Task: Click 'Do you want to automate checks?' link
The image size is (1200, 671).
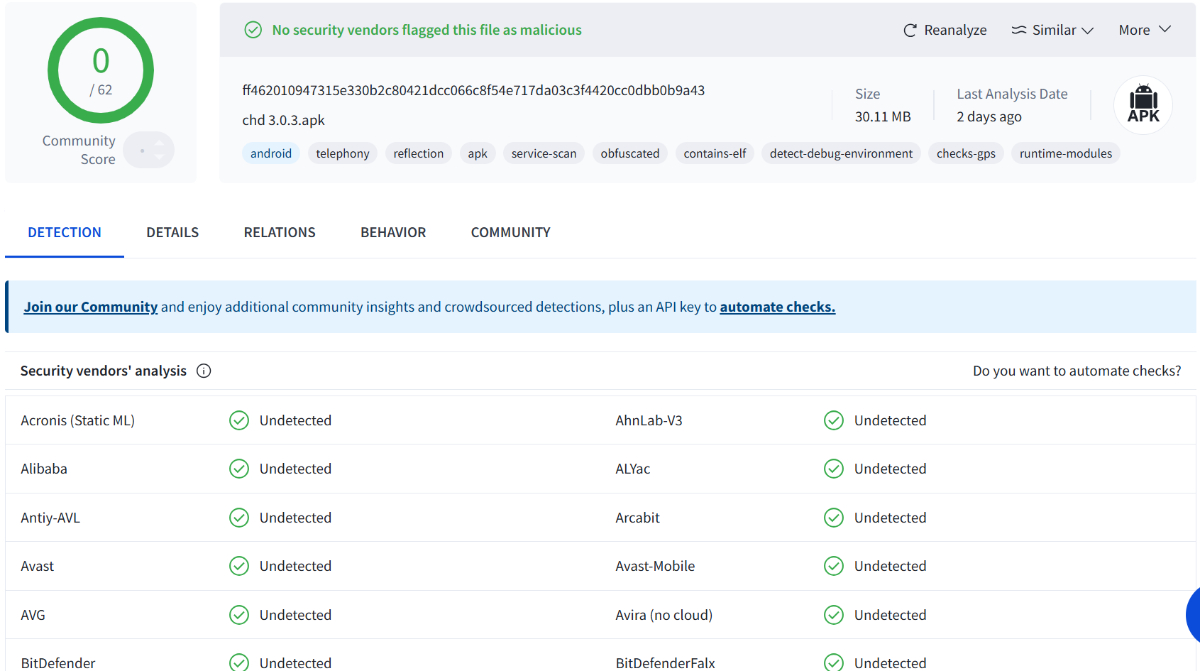Action: coord(1077,371)
